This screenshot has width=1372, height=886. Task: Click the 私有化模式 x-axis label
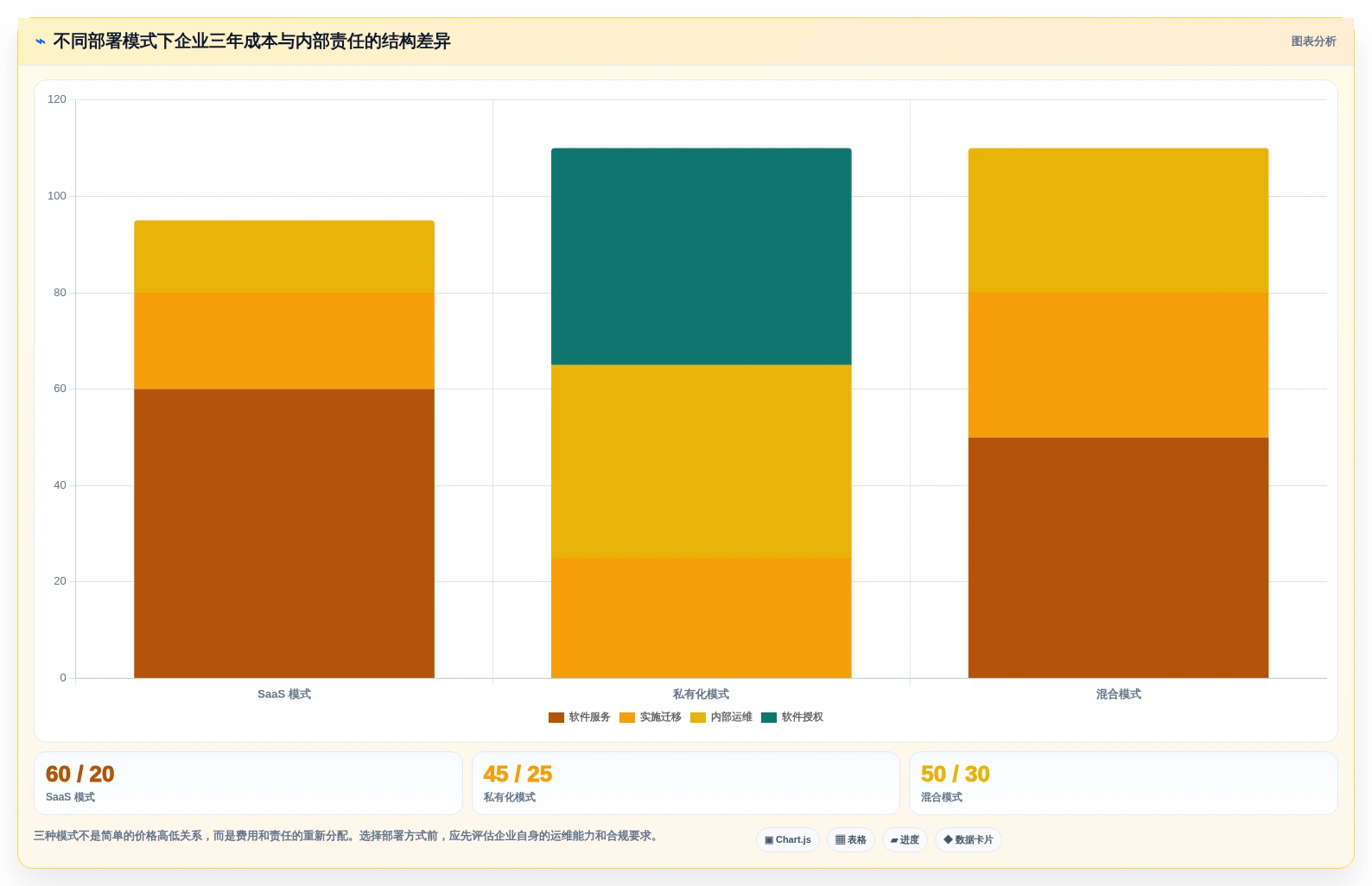click(x=702, y=694)
